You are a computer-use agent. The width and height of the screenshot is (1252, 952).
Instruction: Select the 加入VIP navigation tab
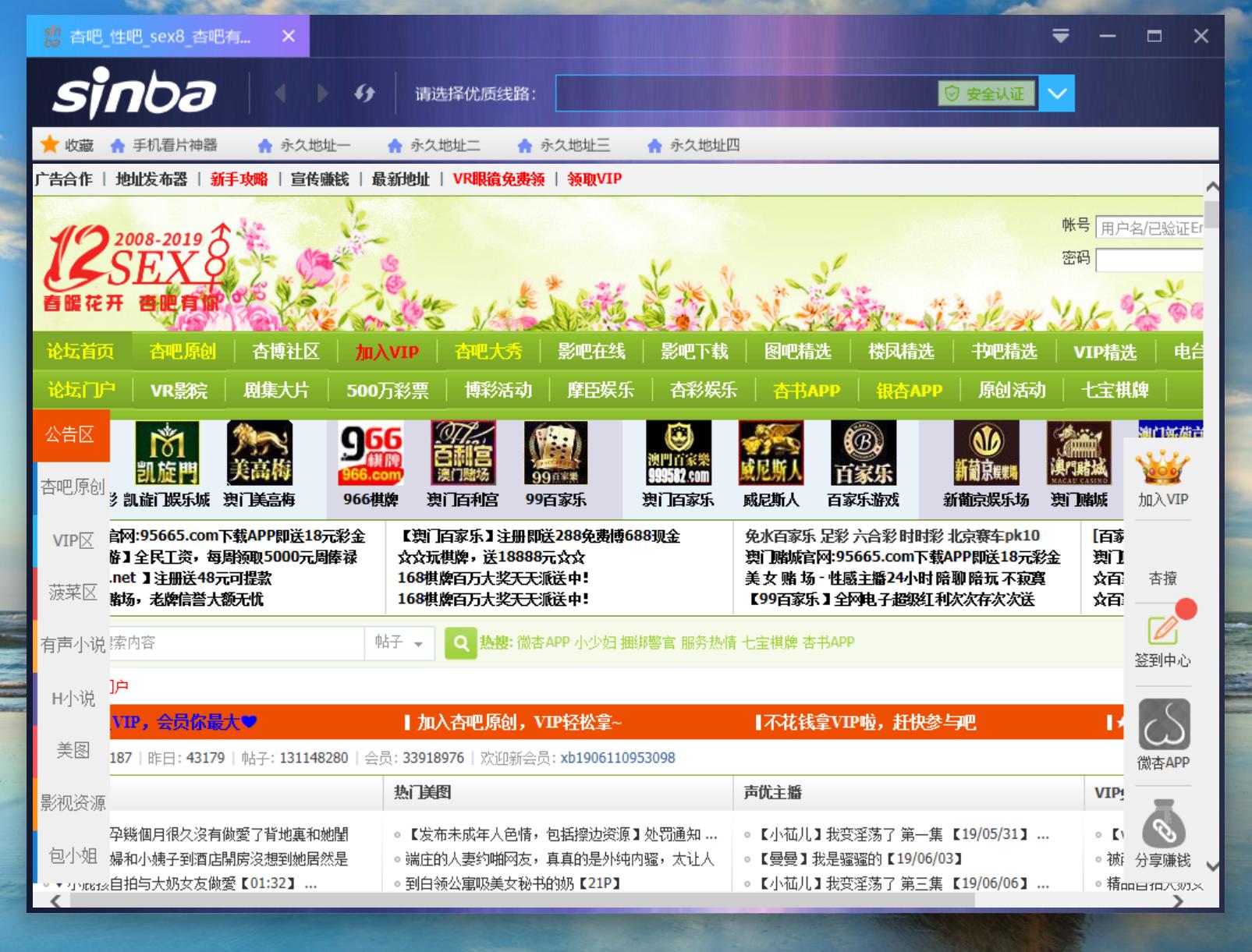point(387,352)
